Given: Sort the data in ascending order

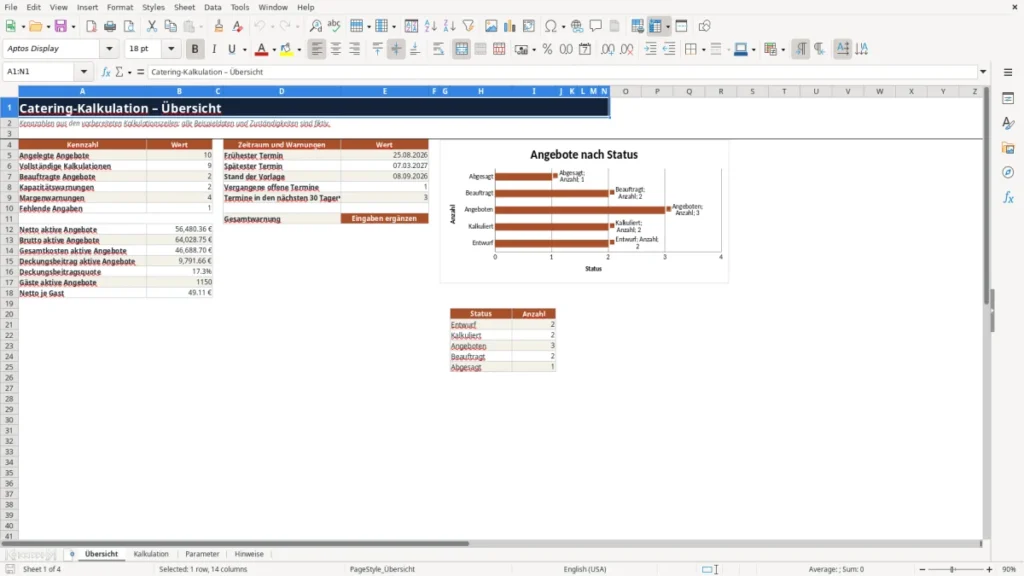Looking at the screenshot, I should [x=430, y=26].
